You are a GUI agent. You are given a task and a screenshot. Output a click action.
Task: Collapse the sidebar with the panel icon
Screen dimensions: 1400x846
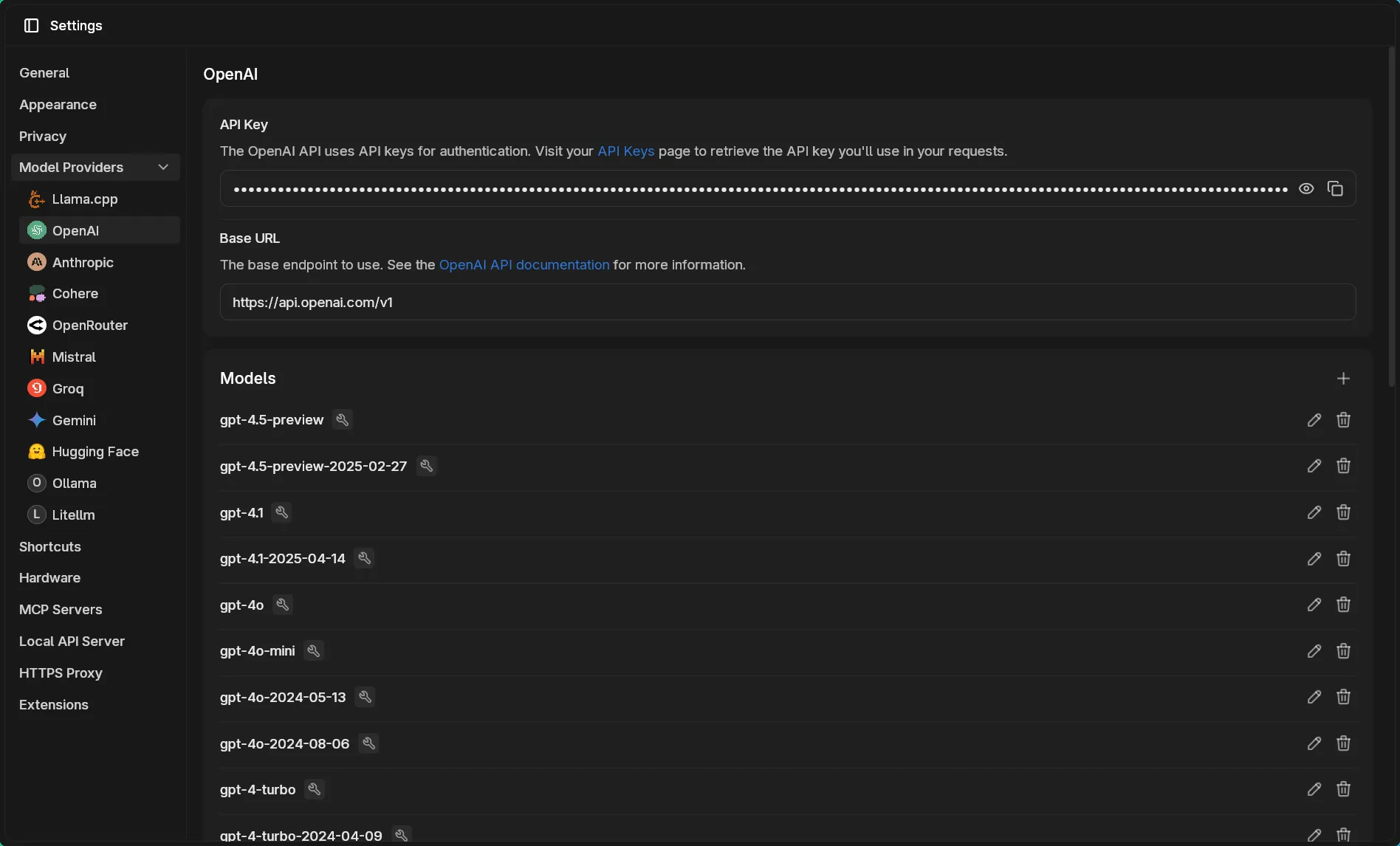click(30, 25)
